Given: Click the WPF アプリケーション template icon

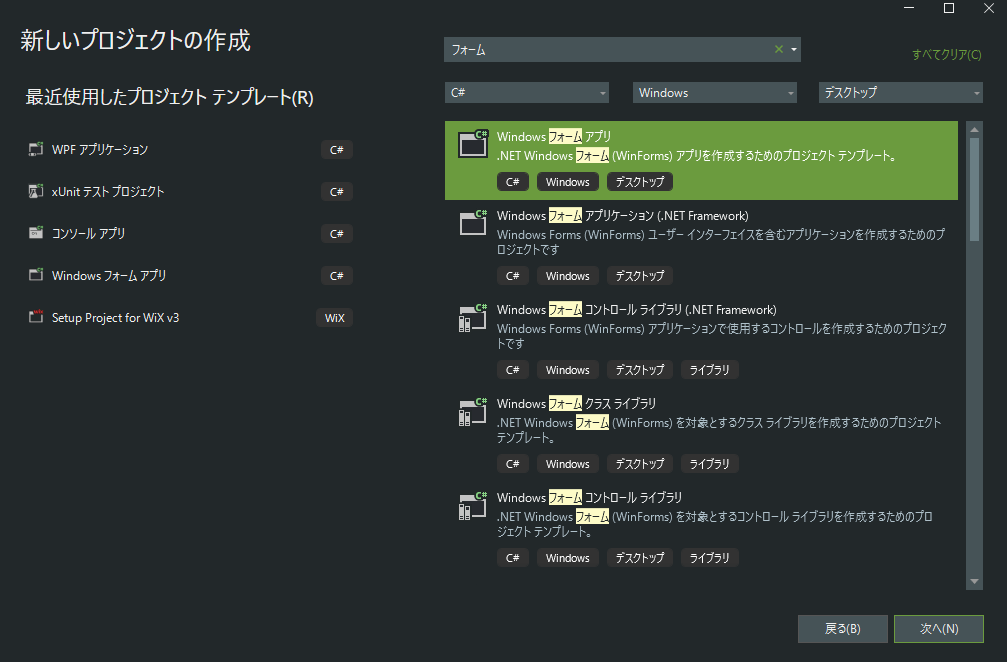Looking at the screenshot, I should point(36,150).
